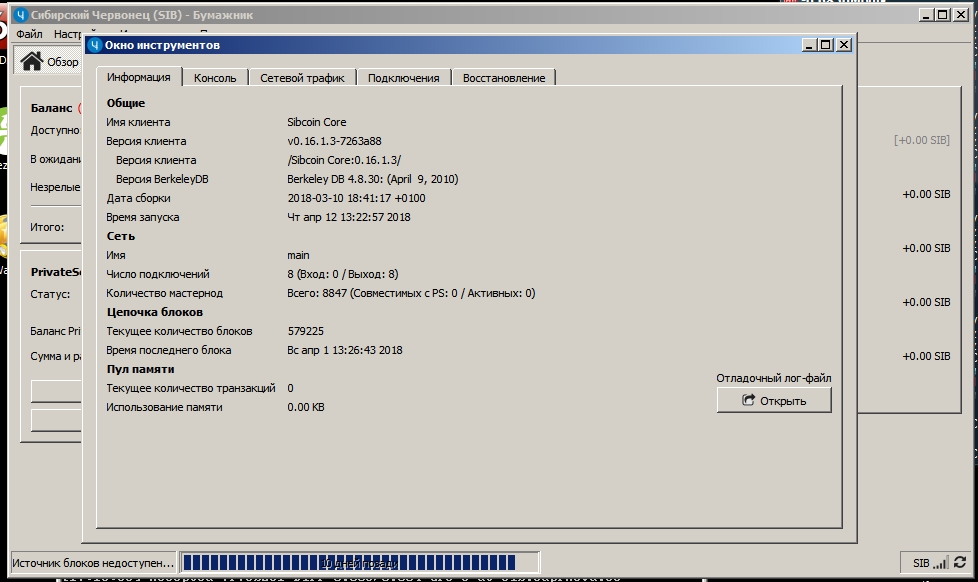Click the Итого: label in main window
978x582 pixels.
click(x=47, y=227)
